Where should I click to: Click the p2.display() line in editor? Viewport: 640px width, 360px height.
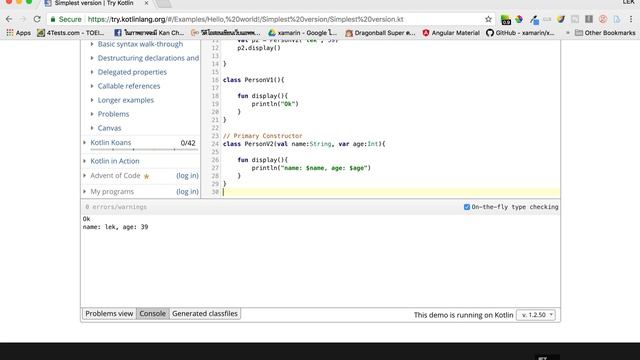pyautogui.click(x=259, y=48)
